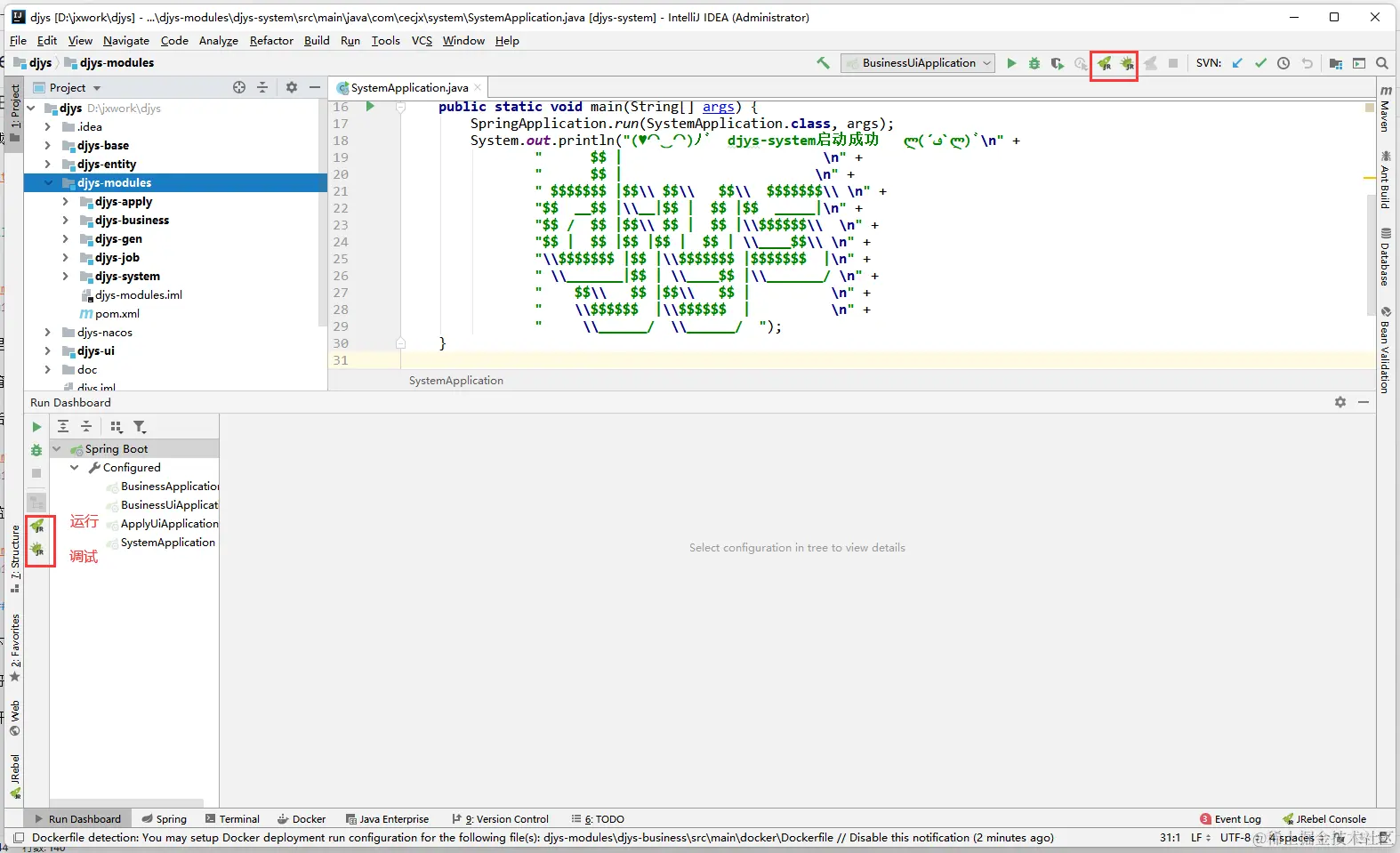Click the Run with Coverage icon
Viewport: 1400px width, 853px height.
tap(1057, 63)
